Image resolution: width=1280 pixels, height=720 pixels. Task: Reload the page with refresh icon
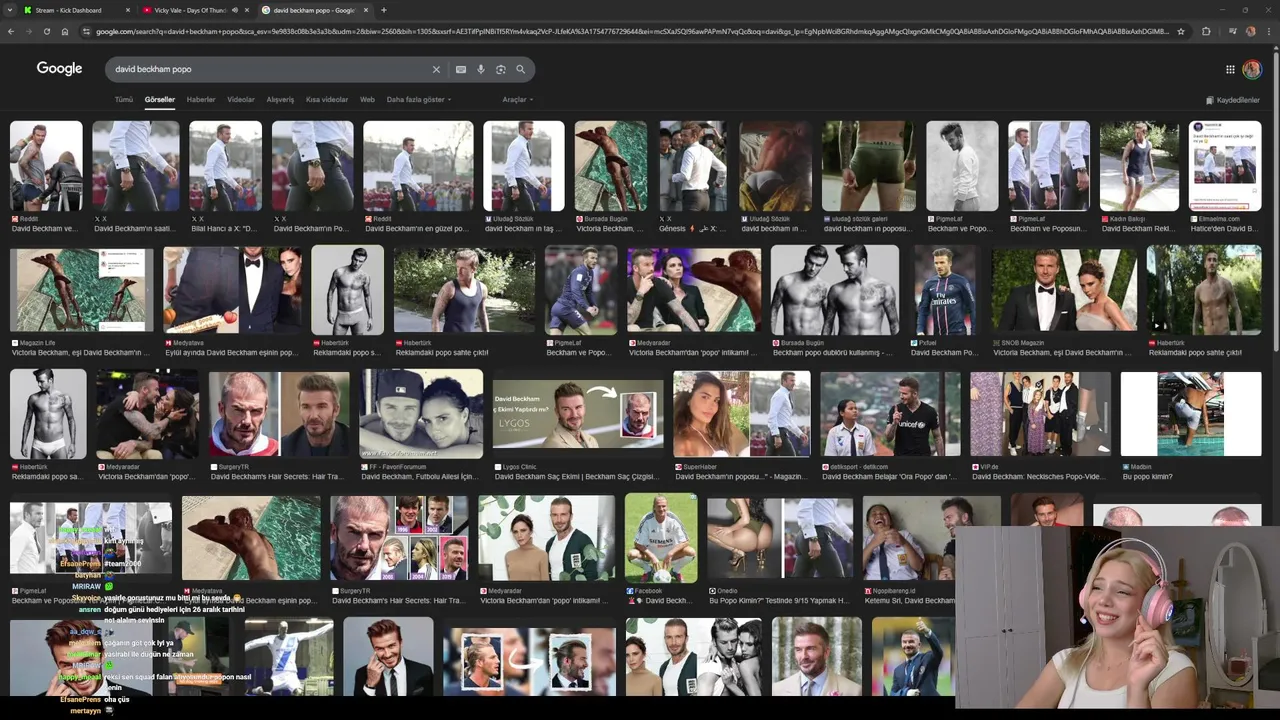tap(46, 31)
